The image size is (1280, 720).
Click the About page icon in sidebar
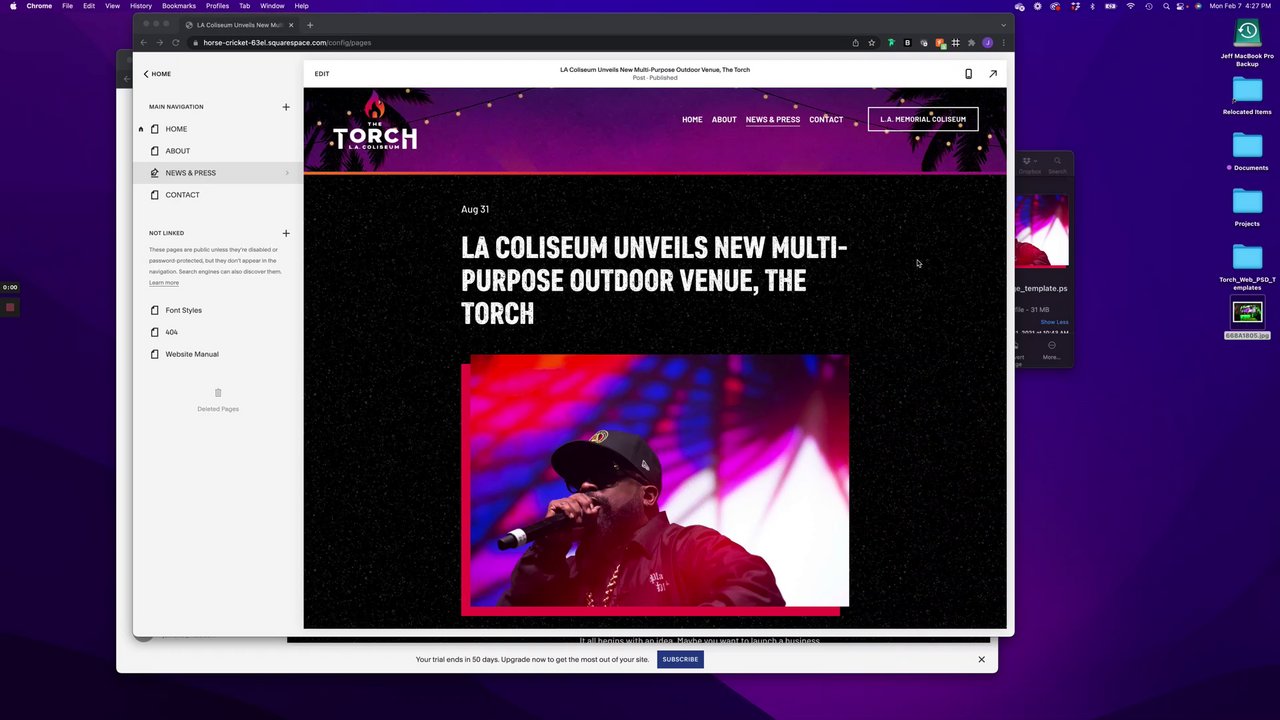pos(155,151)
